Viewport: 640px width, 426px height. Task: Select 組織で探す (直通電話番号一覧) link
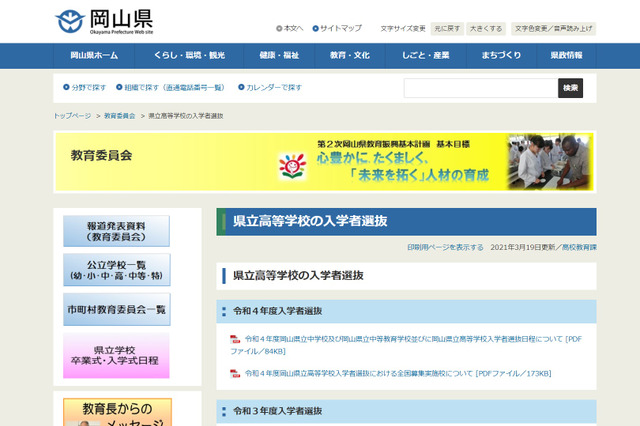[x=174, y=87]
